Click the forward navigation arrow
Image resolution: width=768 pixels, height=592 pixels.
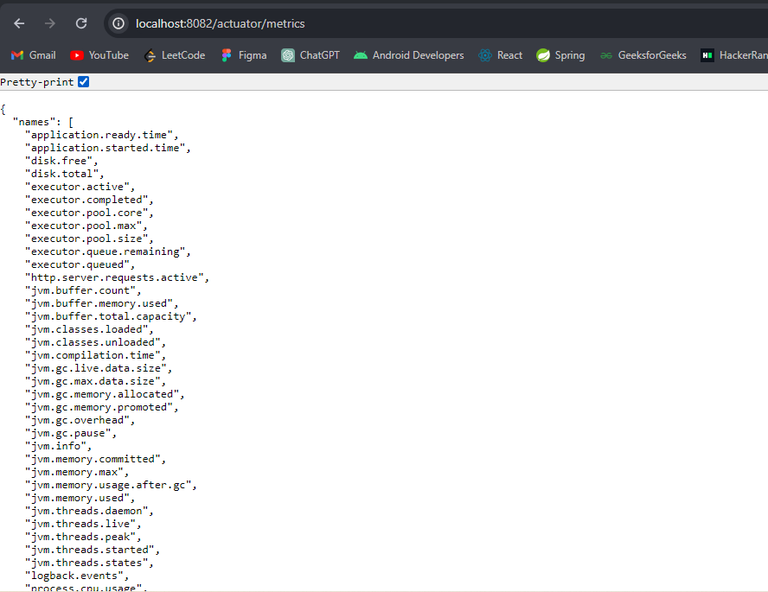point(50,24)
